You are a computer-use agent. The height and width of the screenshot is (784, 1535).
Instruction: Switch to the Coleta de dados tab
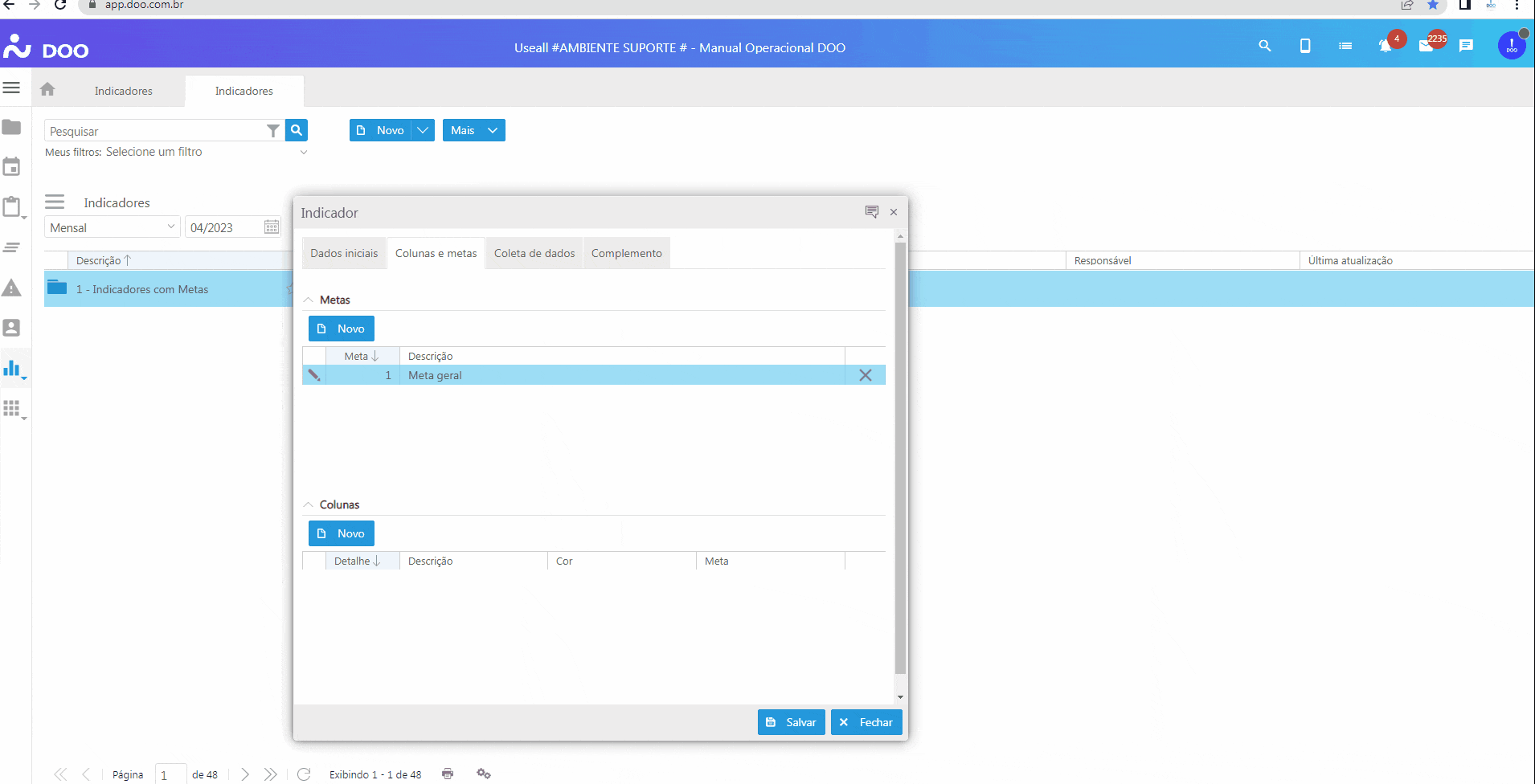pos(534,253)
